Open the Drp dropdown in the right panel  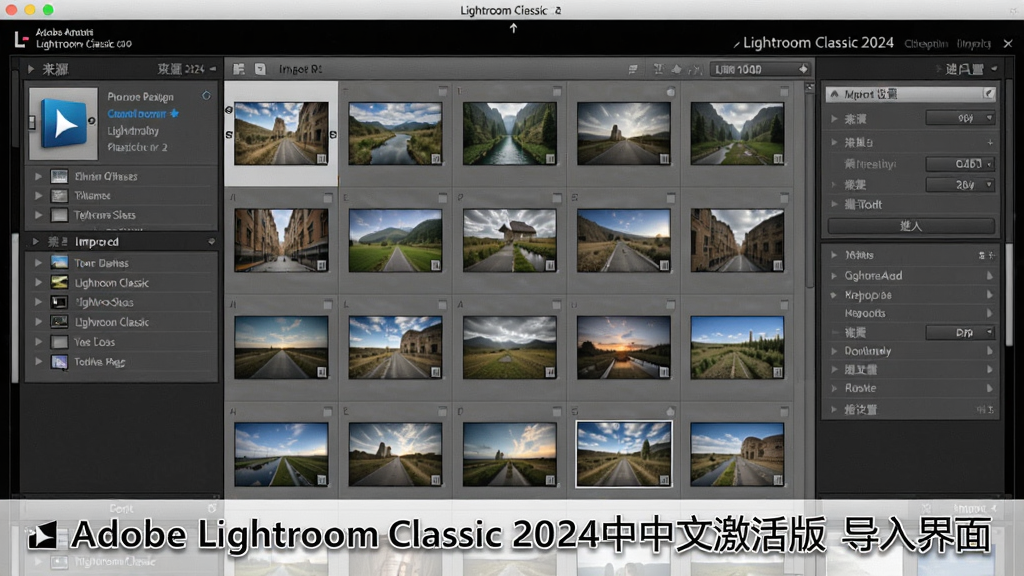point(960,332)
